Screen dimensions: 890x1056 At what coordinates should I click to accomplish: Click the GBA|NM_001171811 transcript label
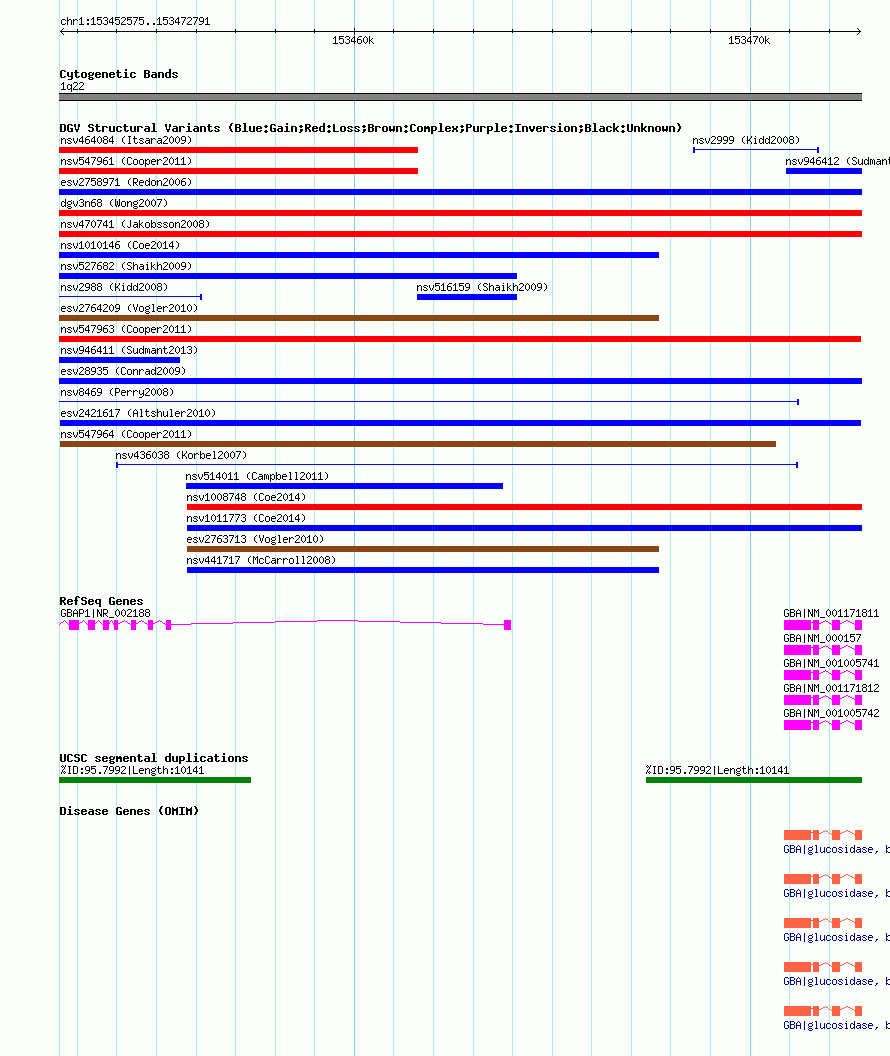click(x=831, y=614)
